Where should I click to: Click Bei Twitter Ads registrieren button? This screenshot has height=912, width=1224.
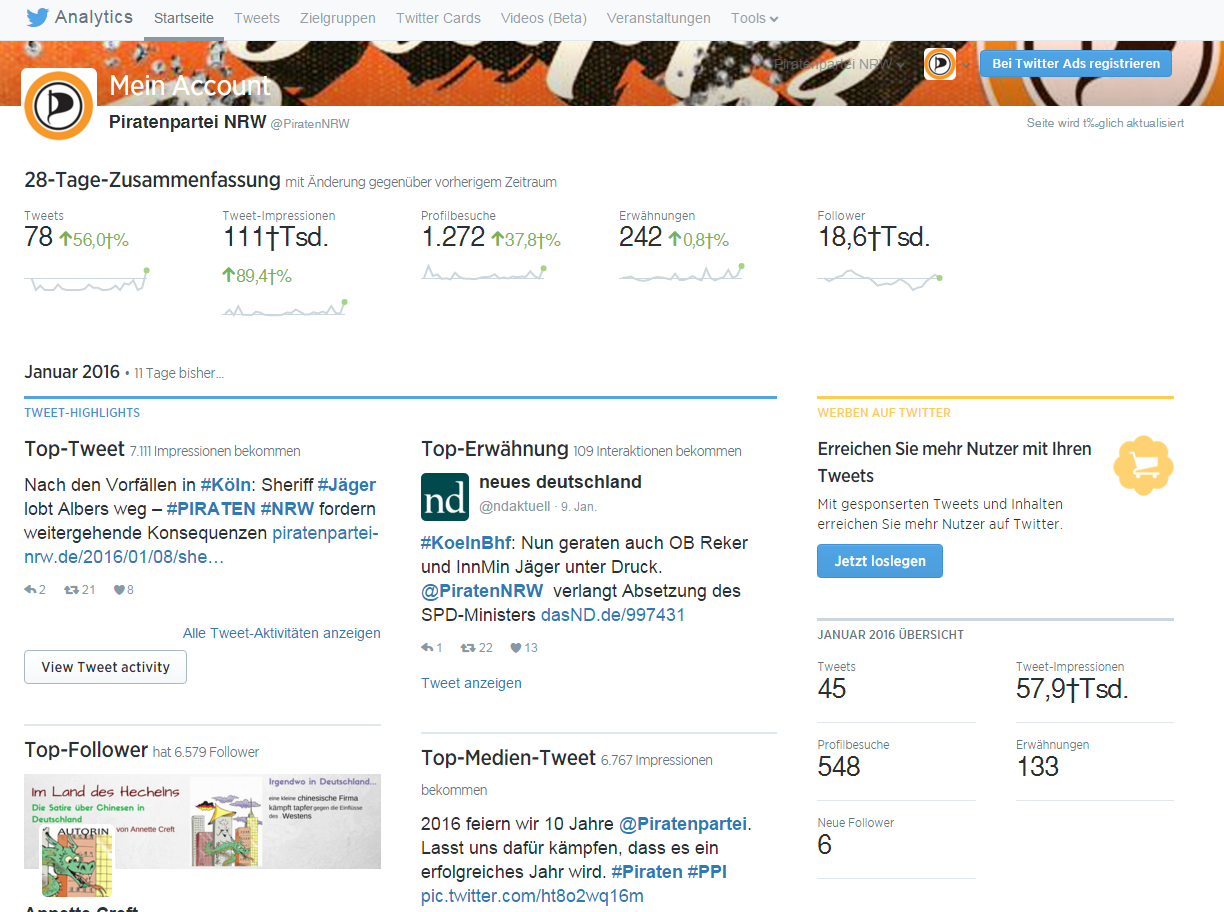click(1076, 63)
